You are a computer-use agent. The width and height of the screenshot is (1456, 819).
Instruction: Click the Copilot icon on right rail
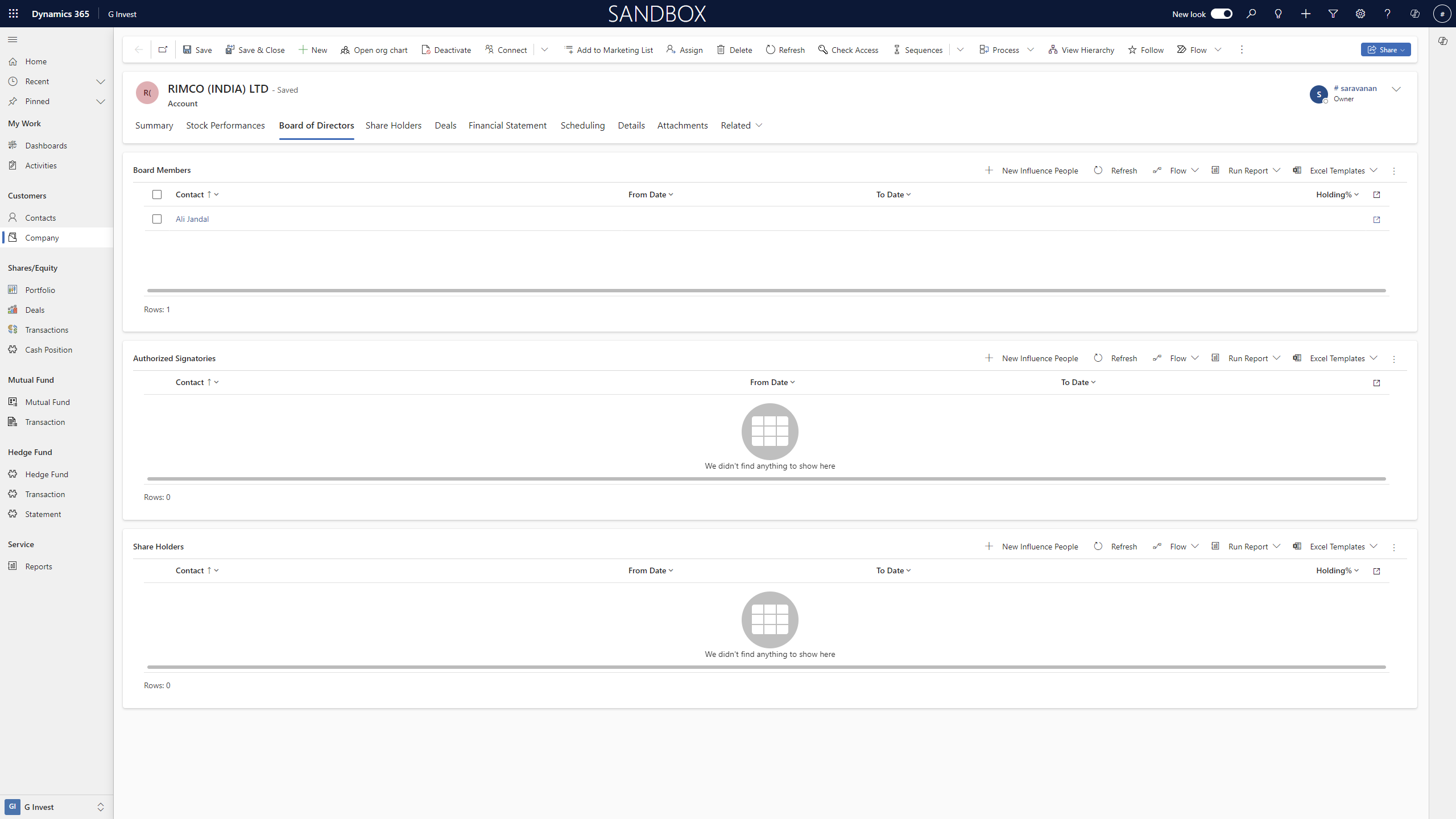click(1442, 41)
